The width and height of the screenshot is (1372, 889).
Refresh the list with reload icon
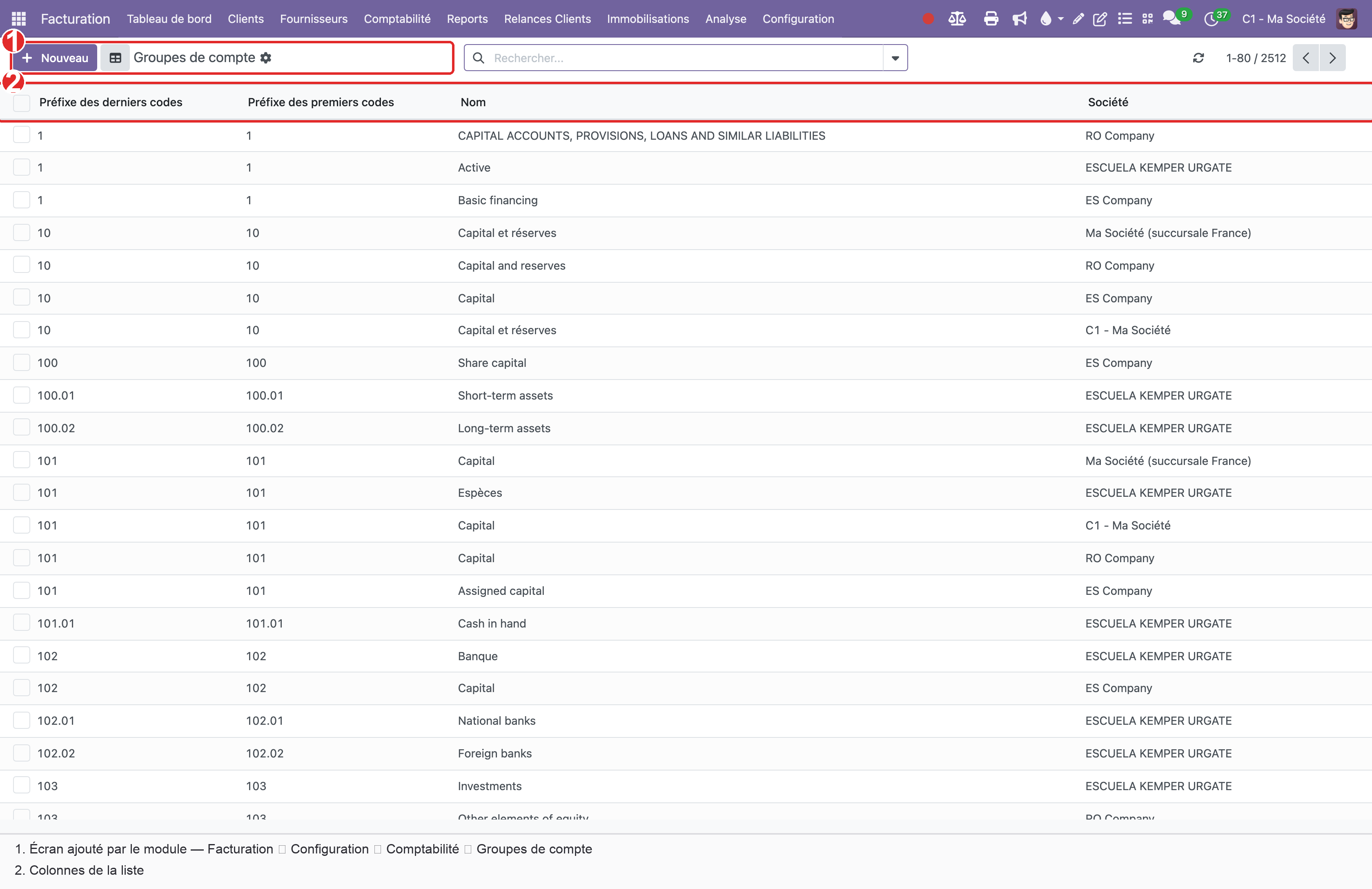click(1198, 58)
